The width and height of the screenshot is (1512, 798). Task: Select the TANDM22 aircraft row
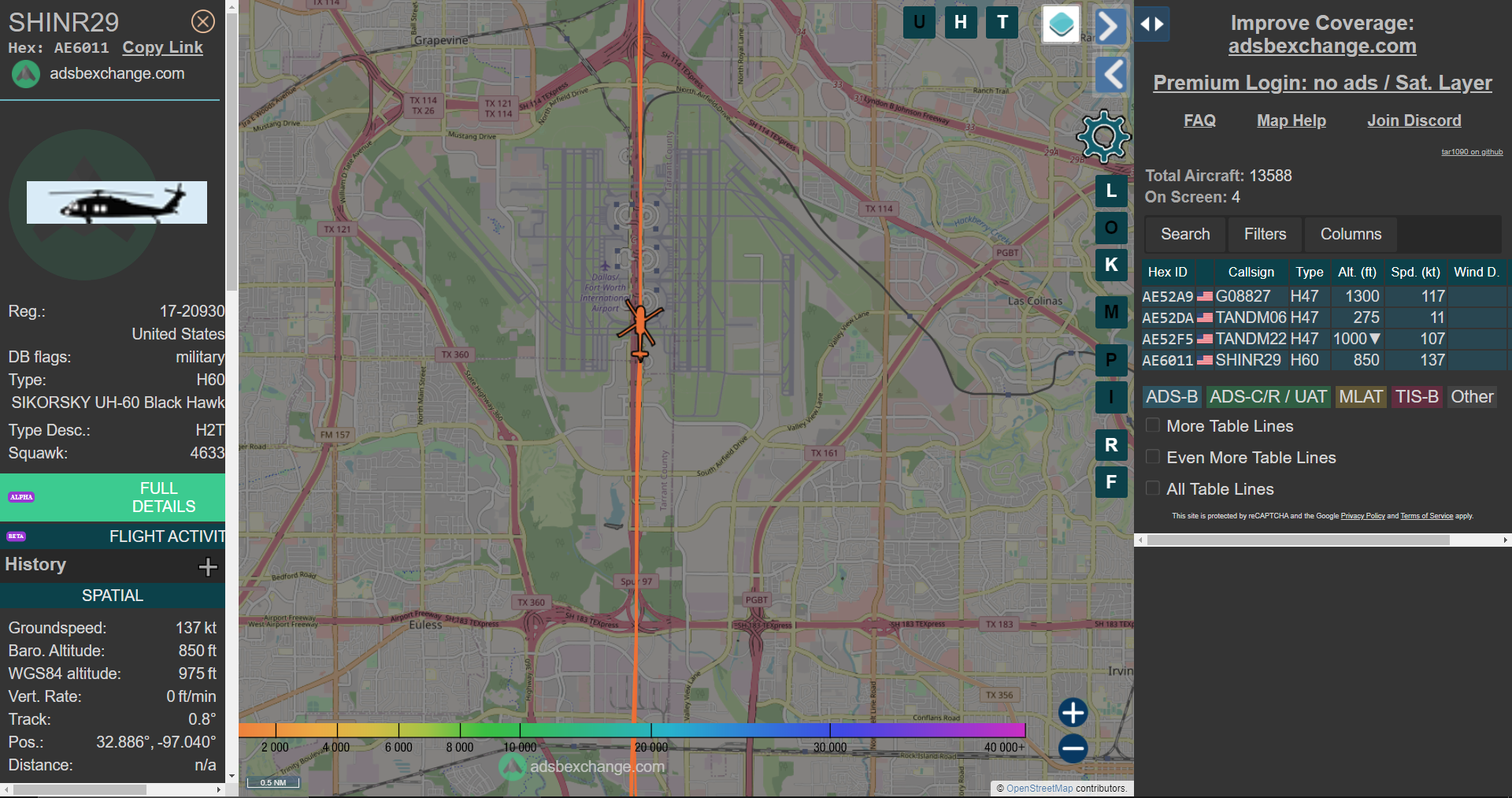pos(1324,339)
